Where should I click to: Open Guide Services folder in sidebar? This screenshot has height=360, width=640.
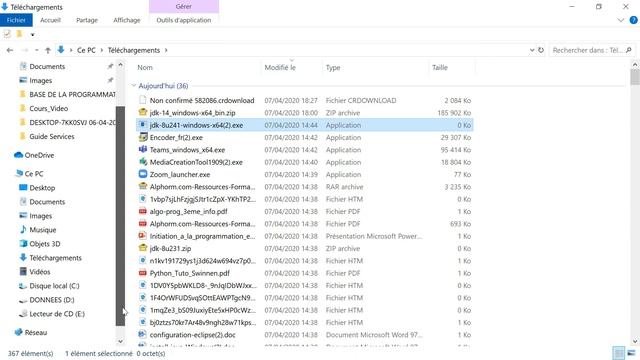[x=51, y=136]
